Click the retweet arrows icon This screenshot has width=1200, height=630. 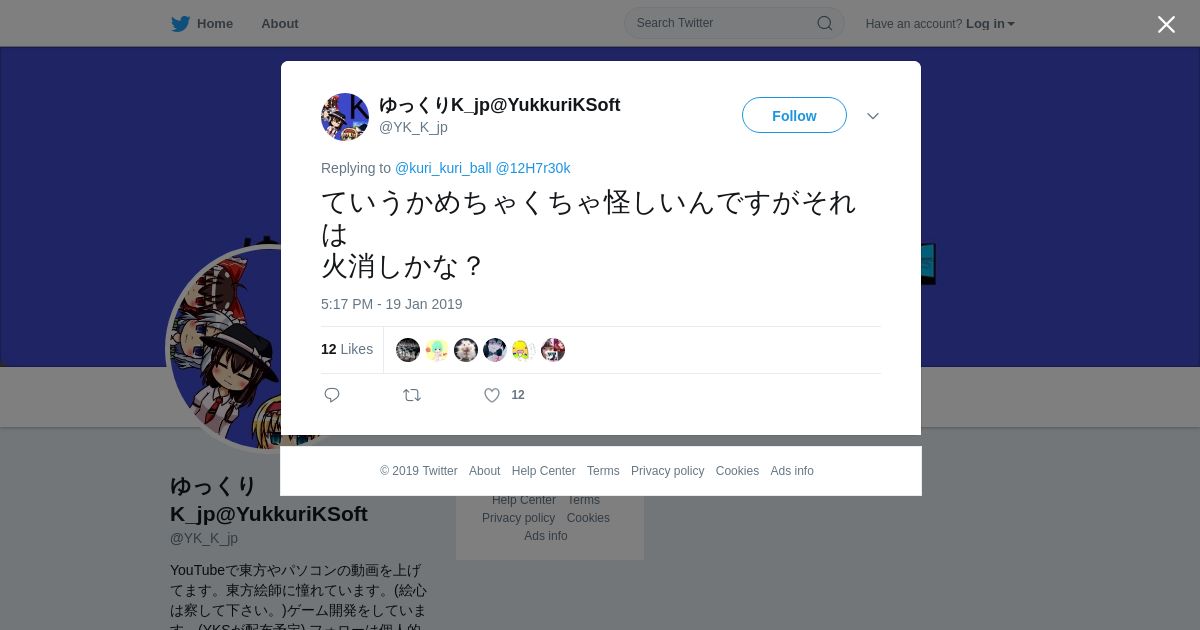412,395
